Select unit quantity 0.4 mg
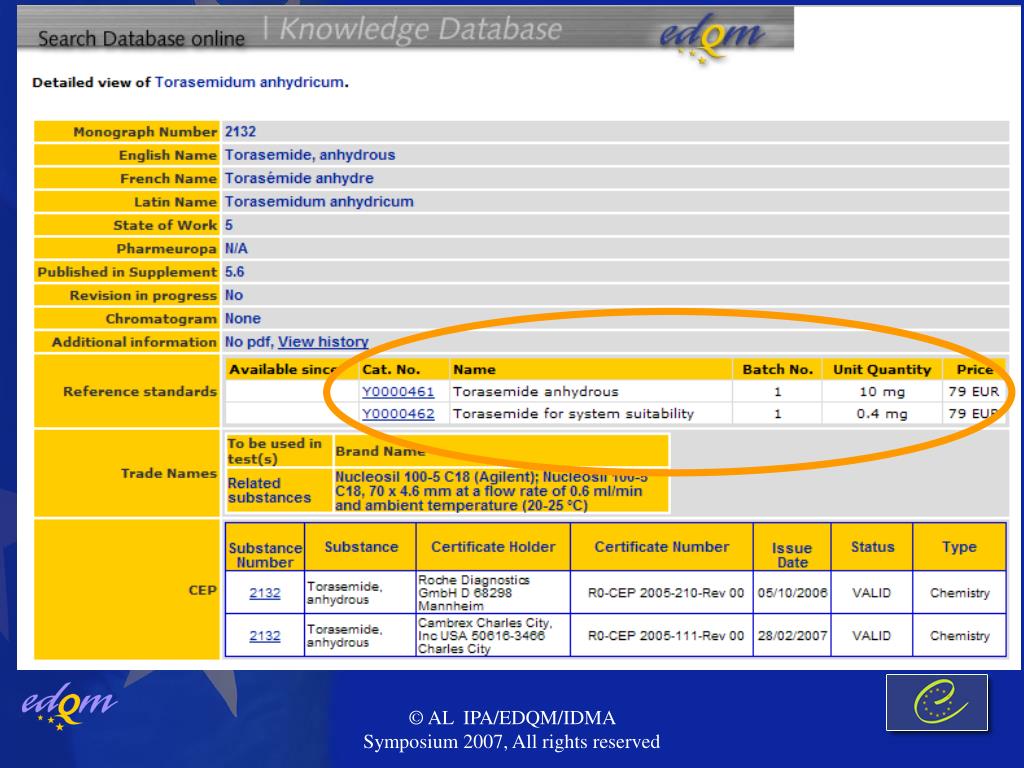1024x768 pixels. [x=882, y=414]
